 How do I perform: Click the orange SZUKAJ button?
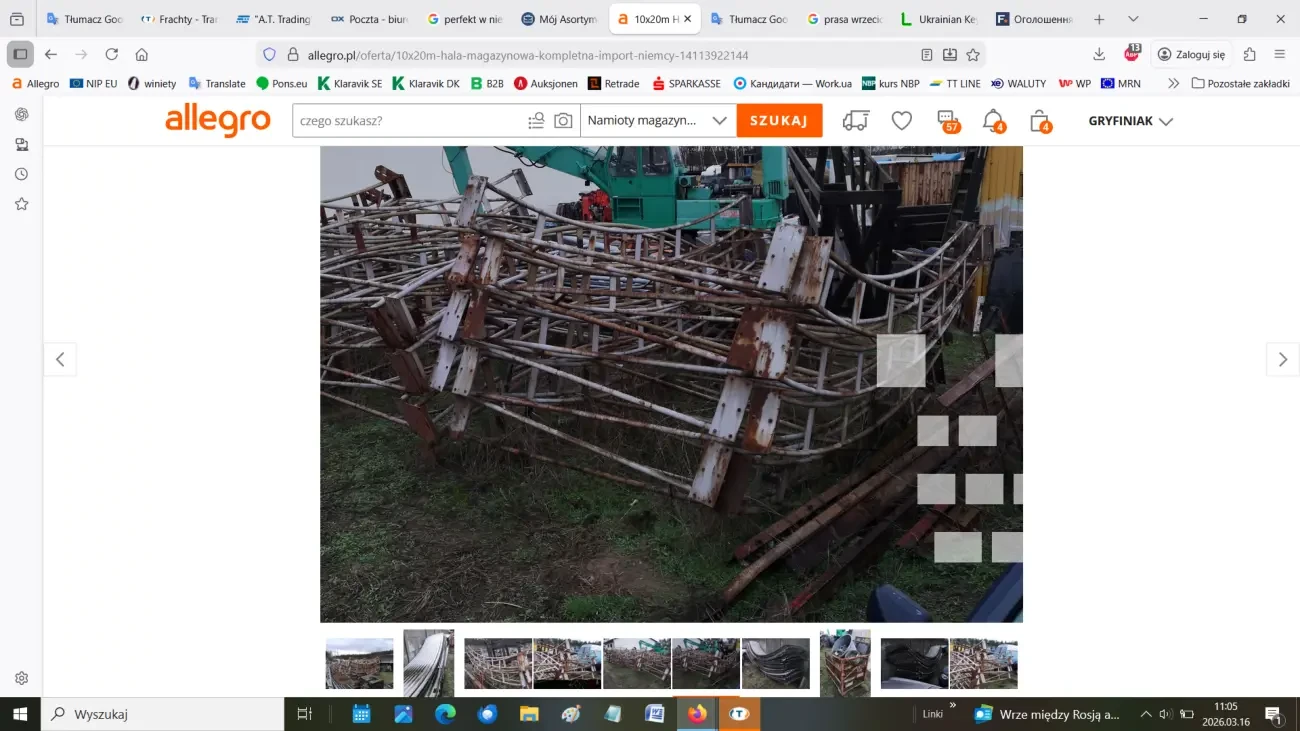click(779, 121)
